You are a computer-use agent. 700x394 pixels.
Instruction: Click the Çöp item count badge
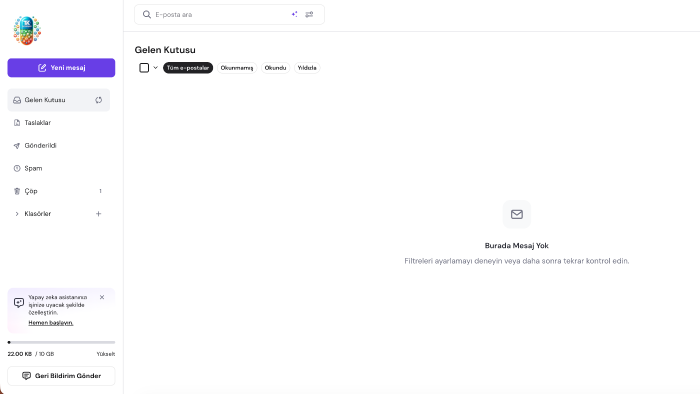tap(100, 191)
